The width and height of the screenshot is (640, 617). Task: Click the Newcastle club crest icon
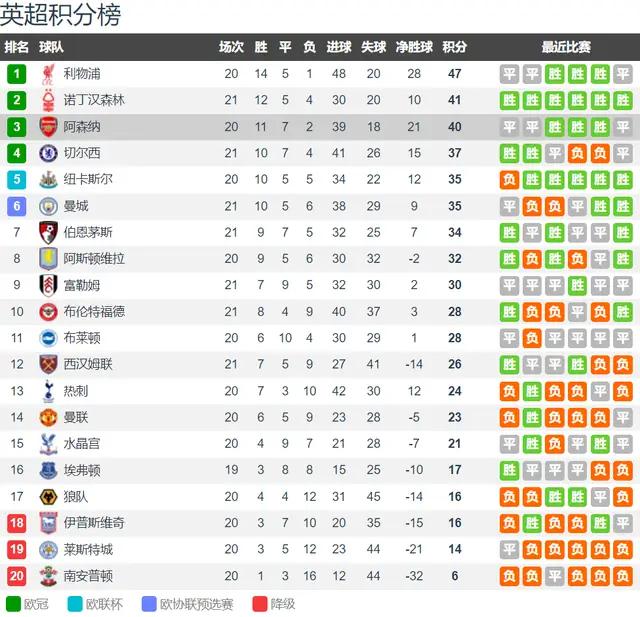pyautogui.click(x=47, y=180)
